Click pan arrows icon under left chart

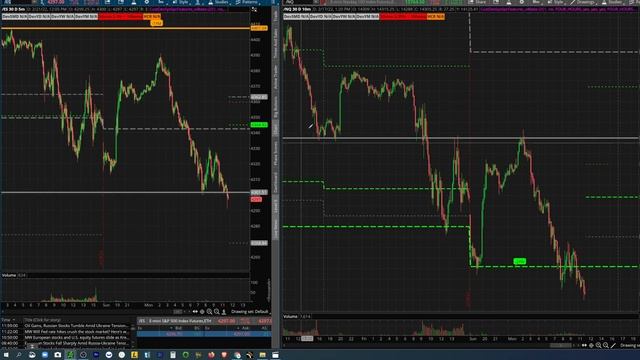[x=195, y=312]
